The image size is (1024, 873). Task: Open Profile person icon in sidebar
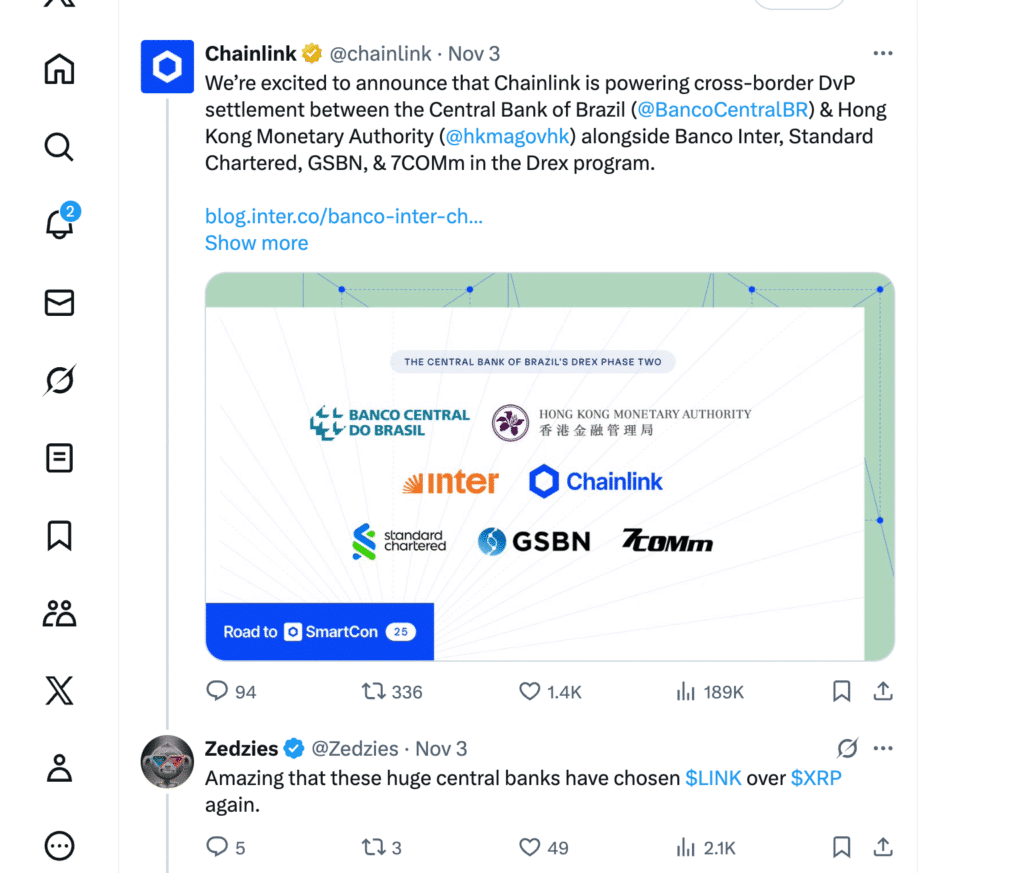(x=59, y=768)
